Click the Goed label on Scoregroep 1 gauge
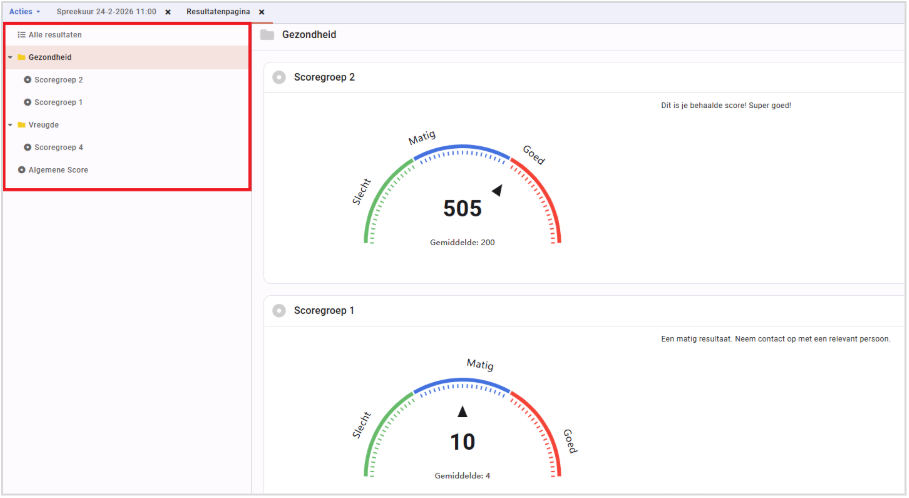 (x=570, y=442)
